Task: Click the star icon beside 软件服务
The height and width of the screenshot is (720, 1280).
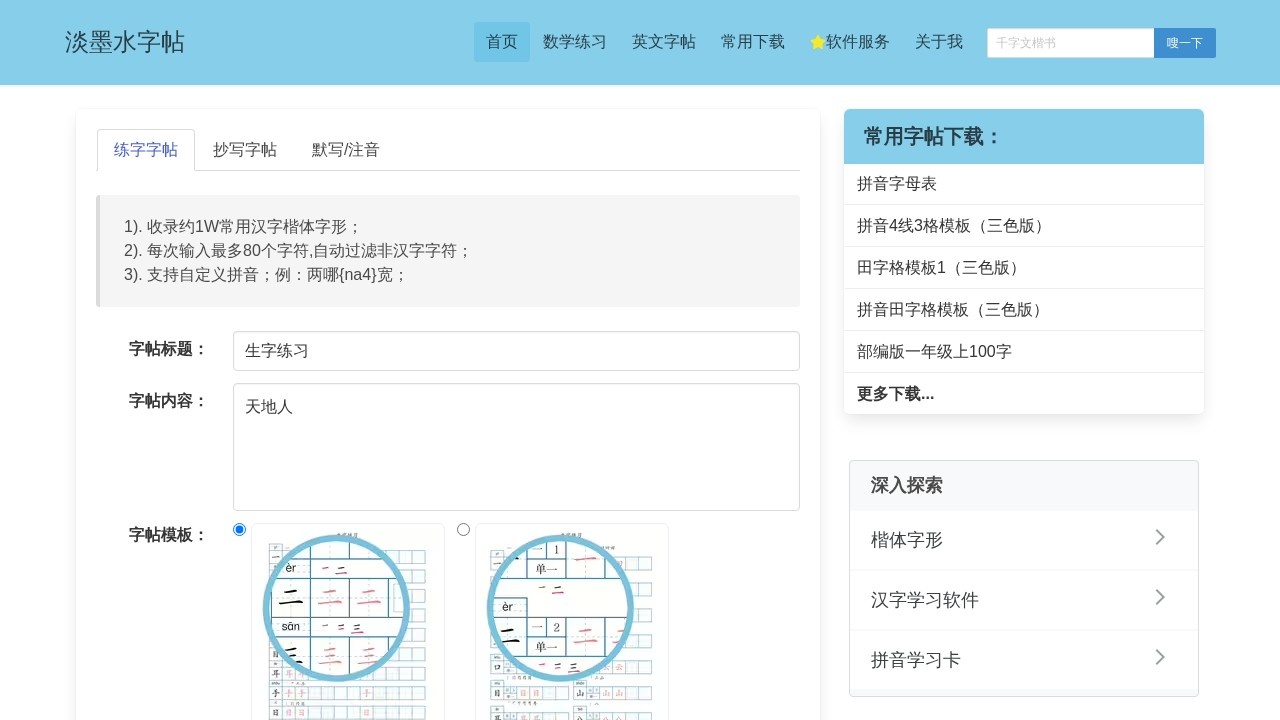Action: tap(816, 42)
